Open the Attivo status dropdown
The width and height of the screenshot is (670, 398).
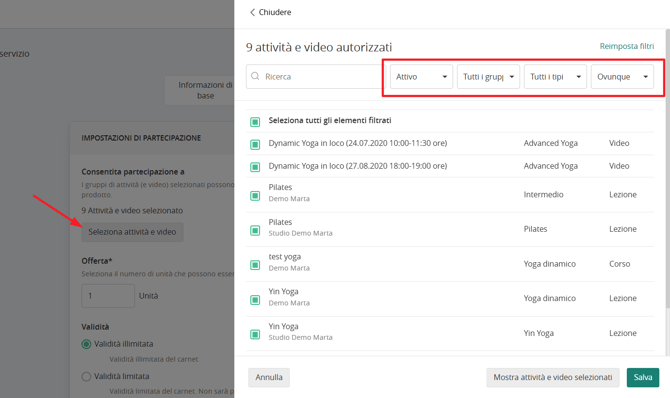tap(421, 77)
